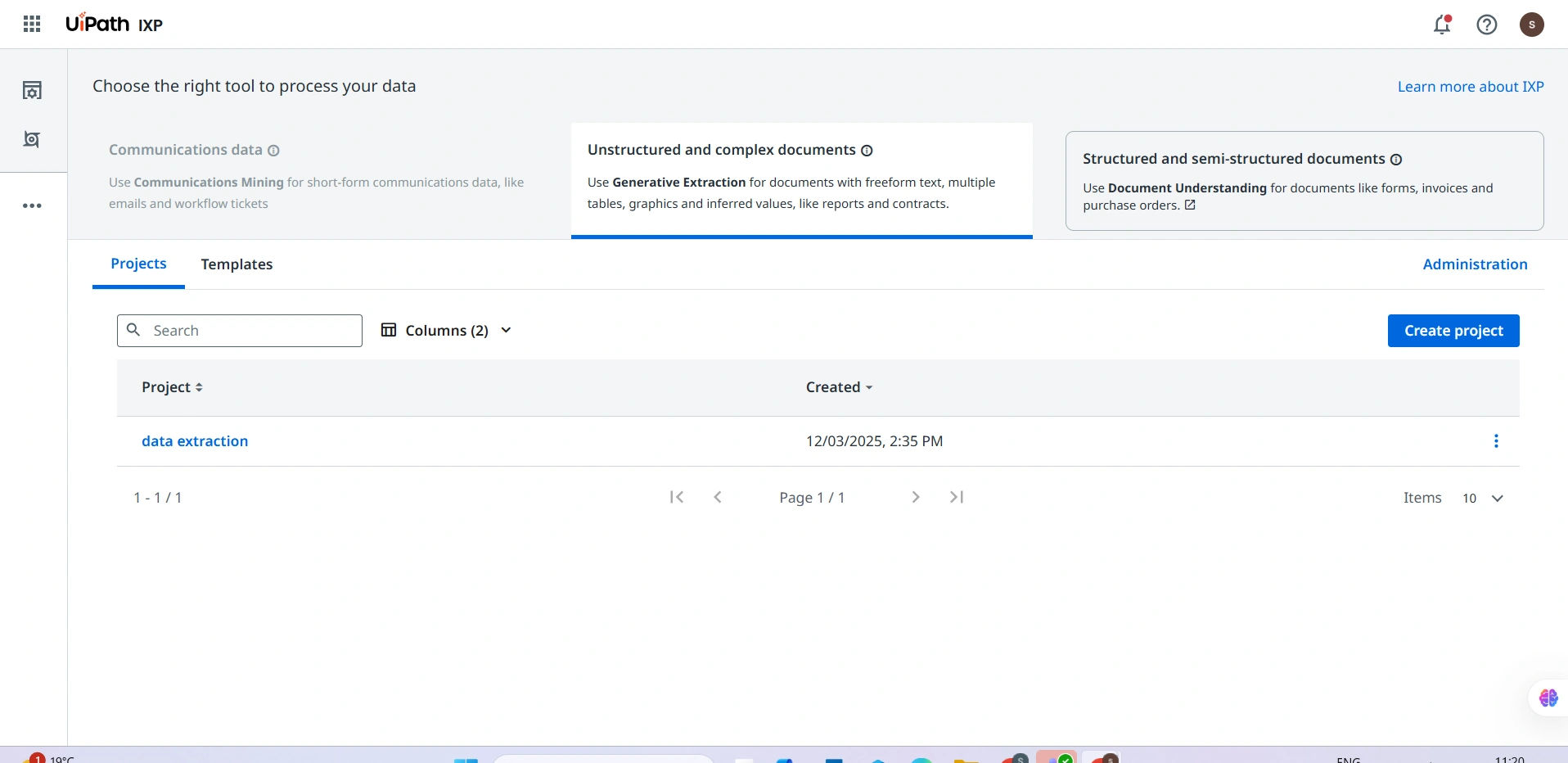This screenshot has width=1568, height=763.
Task: Click the Structured and semi-structured documents info icon
Action: pyautogui.click(x=1396, y=160)
